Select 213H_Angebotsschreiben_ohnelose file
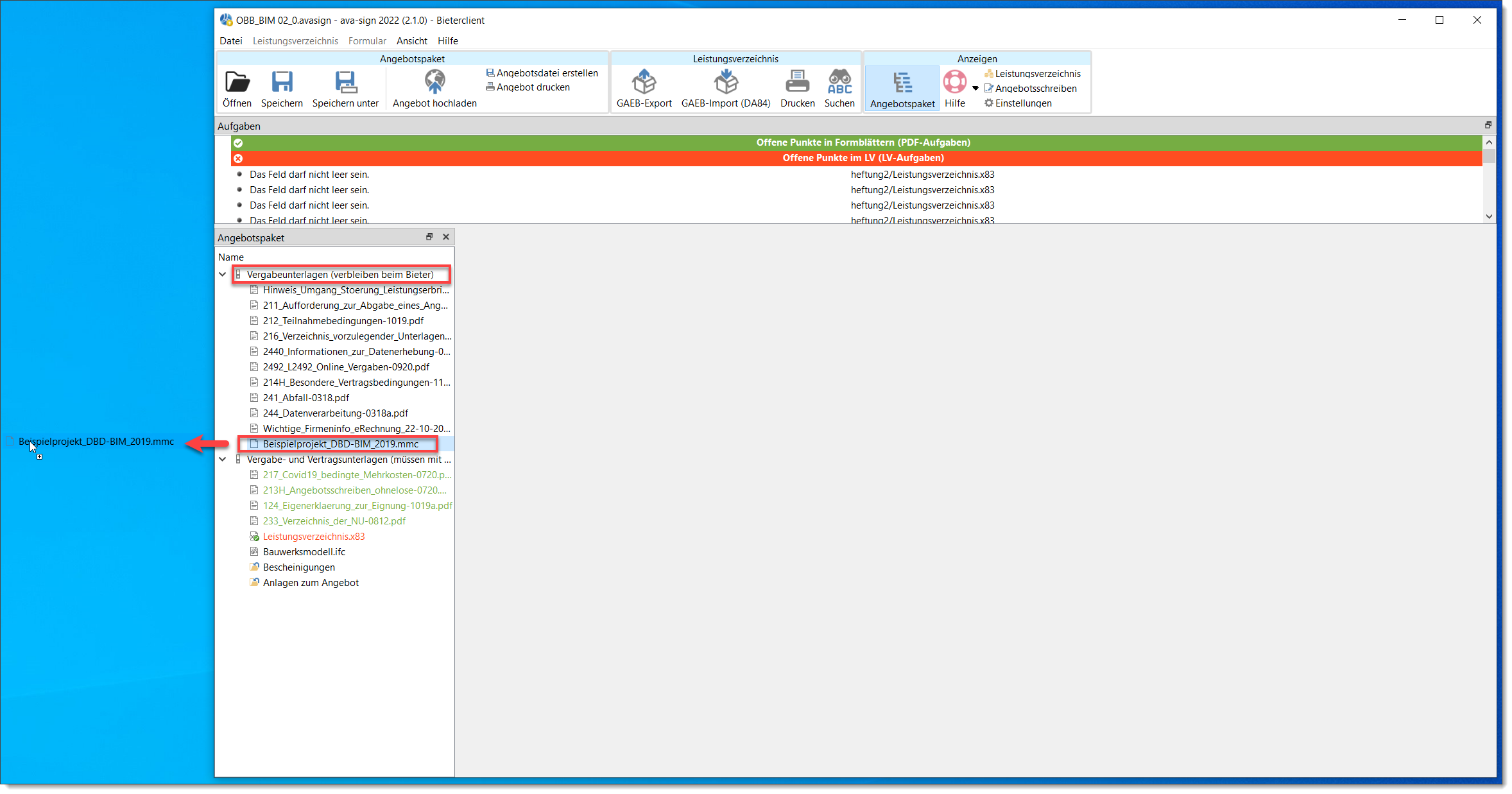This screenshot has width=1512, height=794. click(x=354, y=490)
